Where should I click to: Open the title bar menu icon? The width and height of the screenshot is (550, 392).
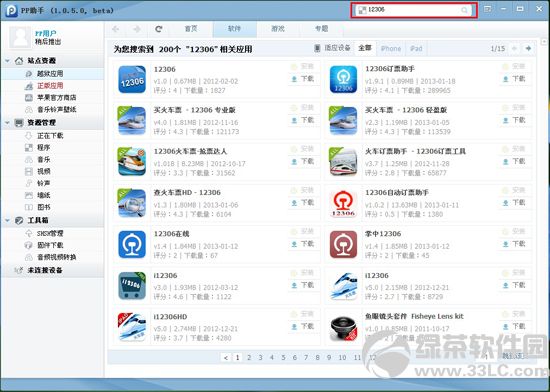click(x=487, y=9)
